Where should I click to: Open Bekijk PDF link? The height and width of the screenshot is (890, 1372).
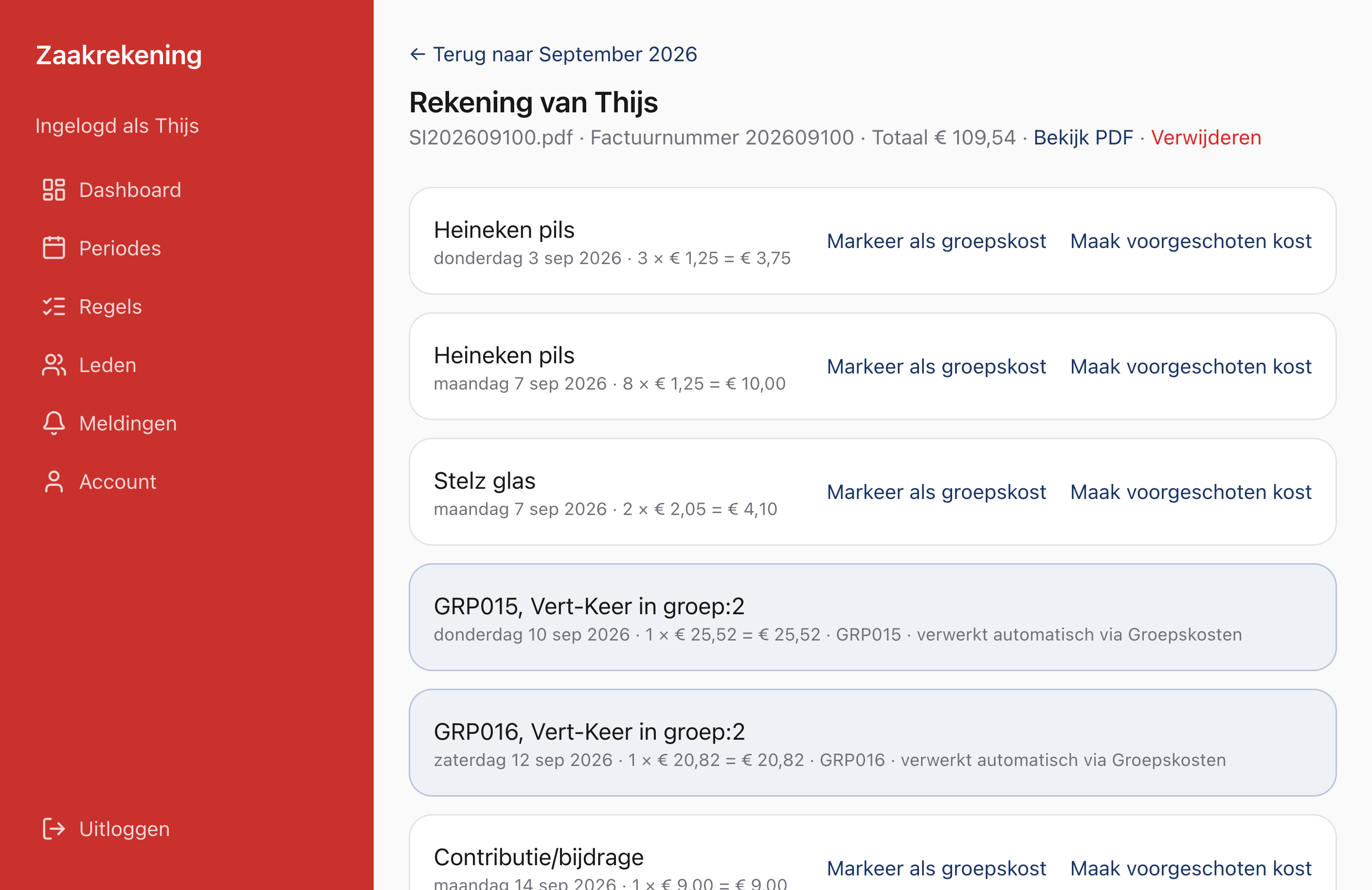1083,137
